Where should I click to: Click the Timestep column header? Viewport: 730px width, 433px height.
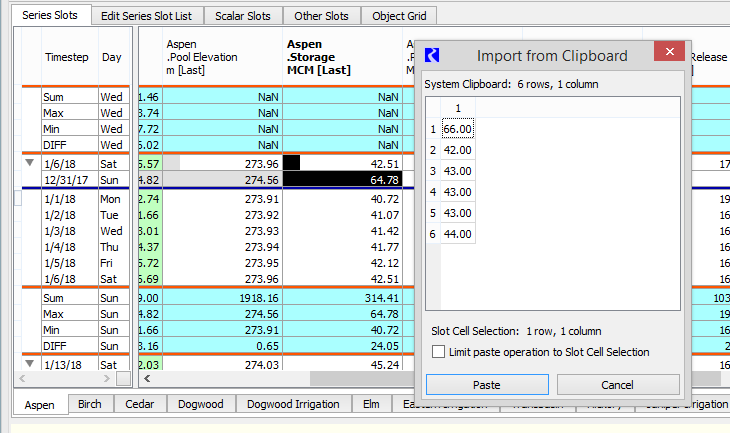tap(67, 58)
